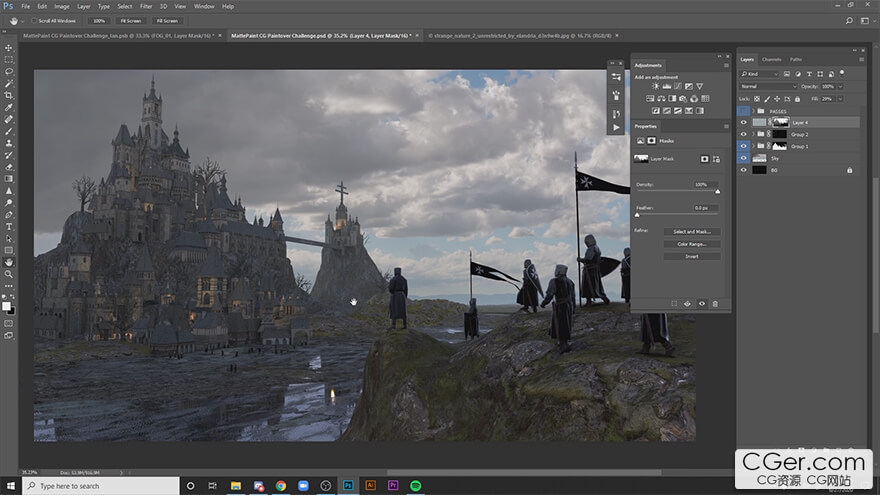Viewport: 880px width, 495px height.
Task: Click the Fit Screen button
Action: (131, 21)
